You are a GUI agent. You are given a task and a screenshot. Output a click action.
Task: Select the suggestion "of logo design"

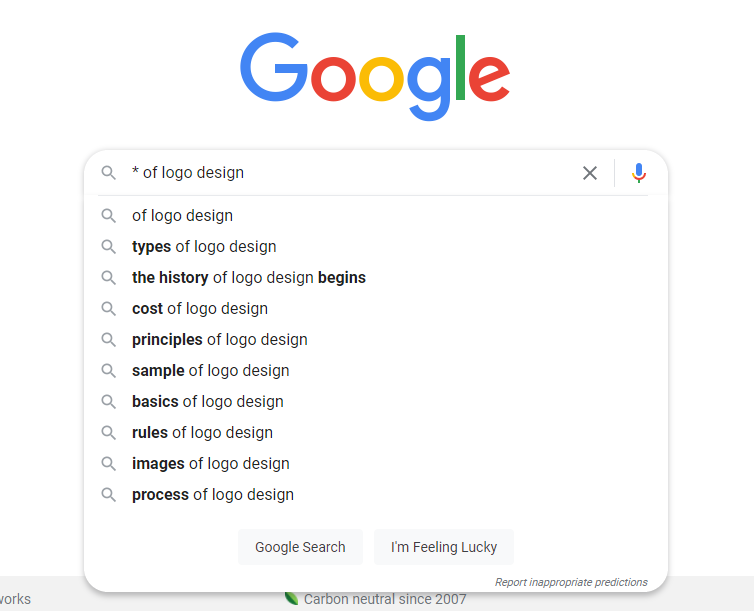pos(182,216)
